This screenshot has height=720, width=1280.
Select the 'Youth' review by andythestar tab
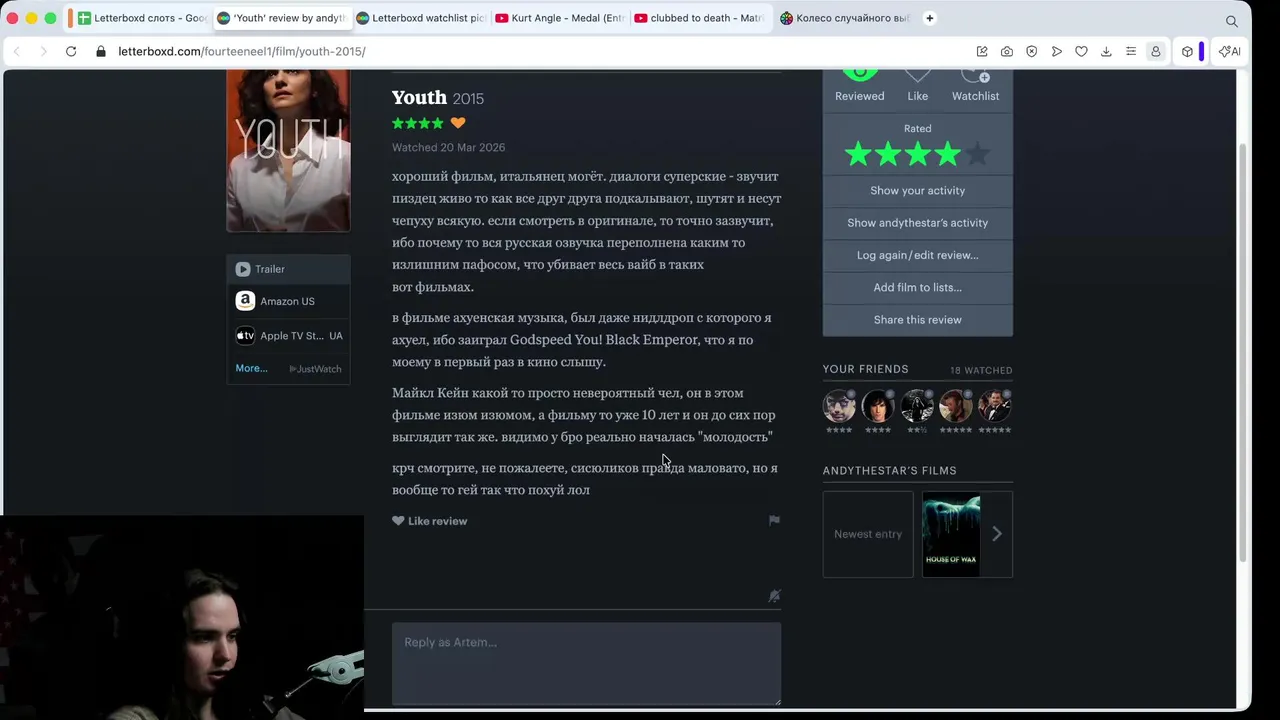point(281,18)
